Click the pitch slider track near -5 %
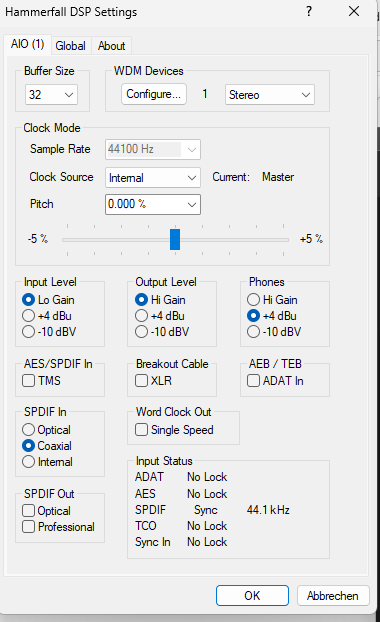Screen dimensions: 380x622 [x=68, y=240]
